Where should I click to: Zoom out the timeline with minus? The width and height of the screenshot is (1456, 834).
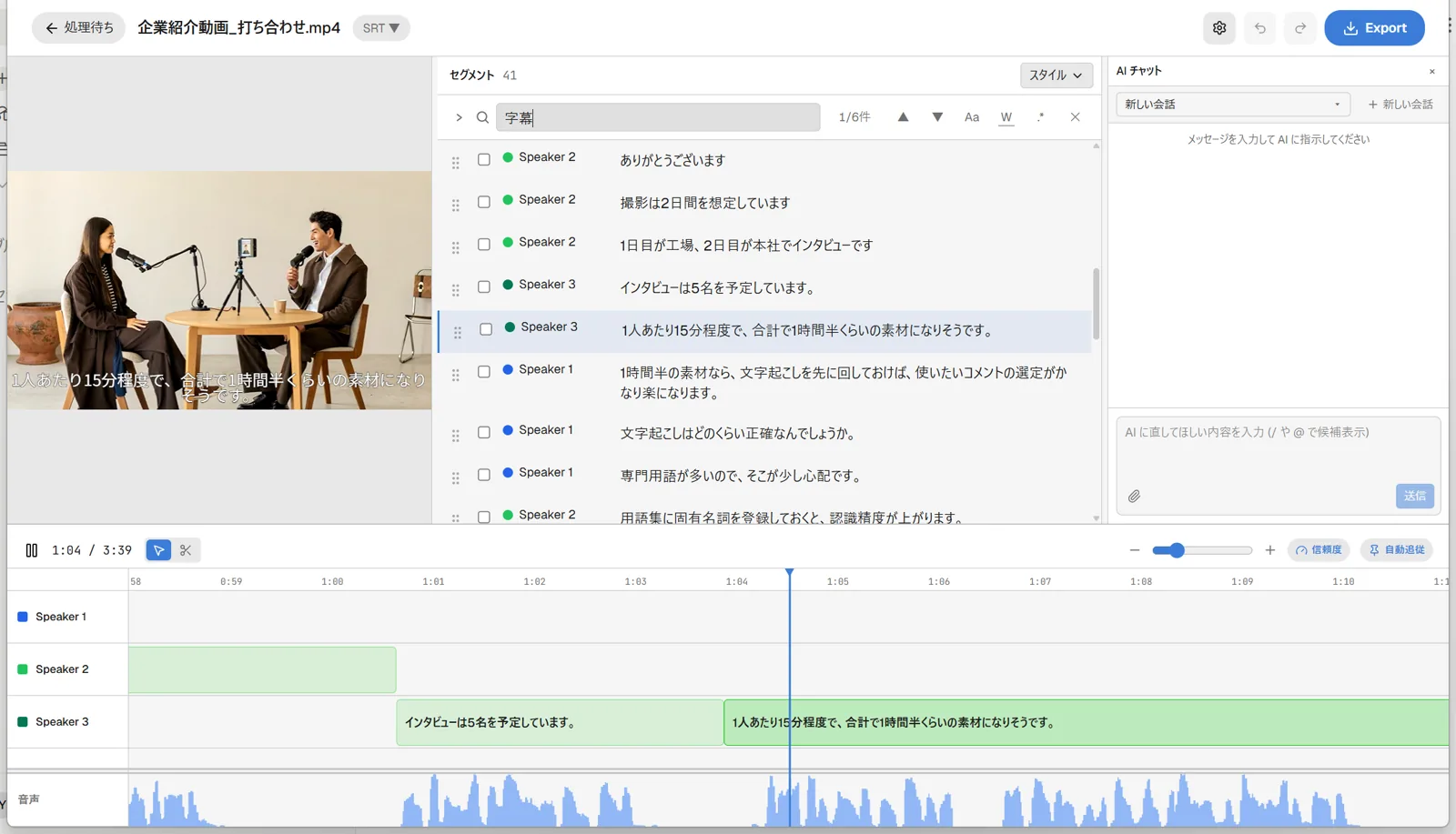(x=1134, y=550)
